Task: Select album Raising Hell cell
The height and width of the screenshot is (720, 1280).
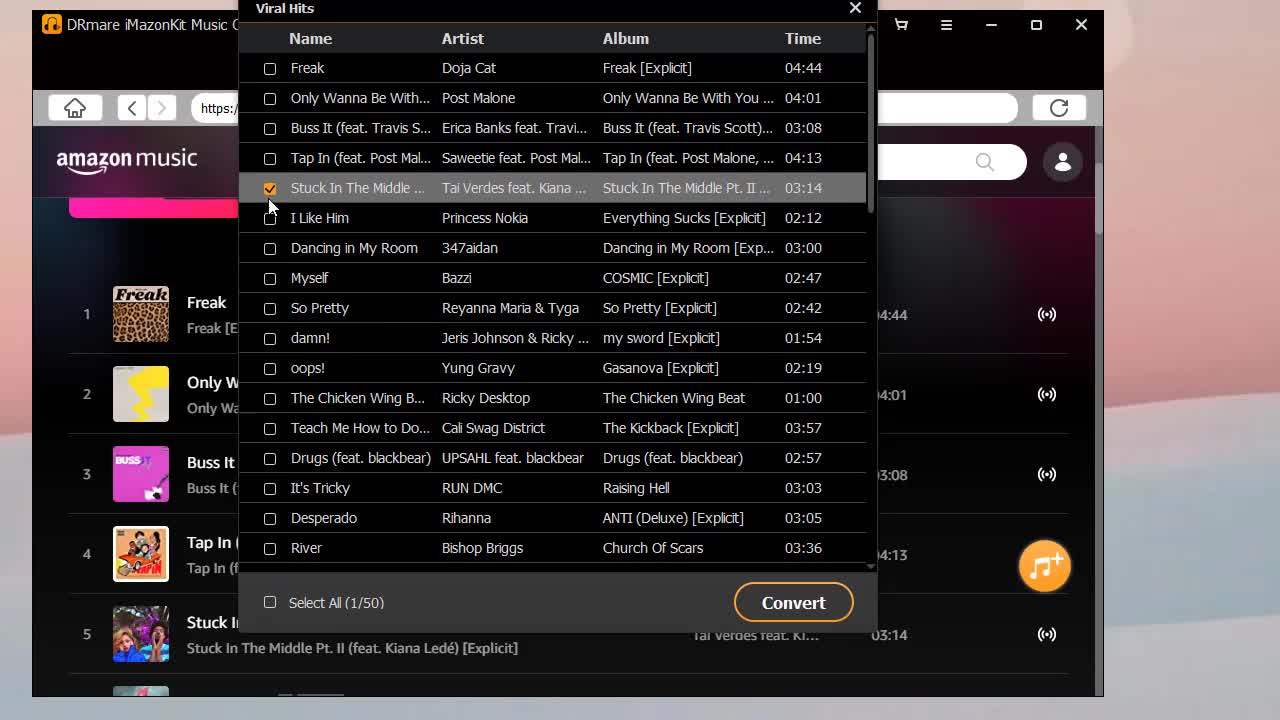Action: (x=636, y=488)
